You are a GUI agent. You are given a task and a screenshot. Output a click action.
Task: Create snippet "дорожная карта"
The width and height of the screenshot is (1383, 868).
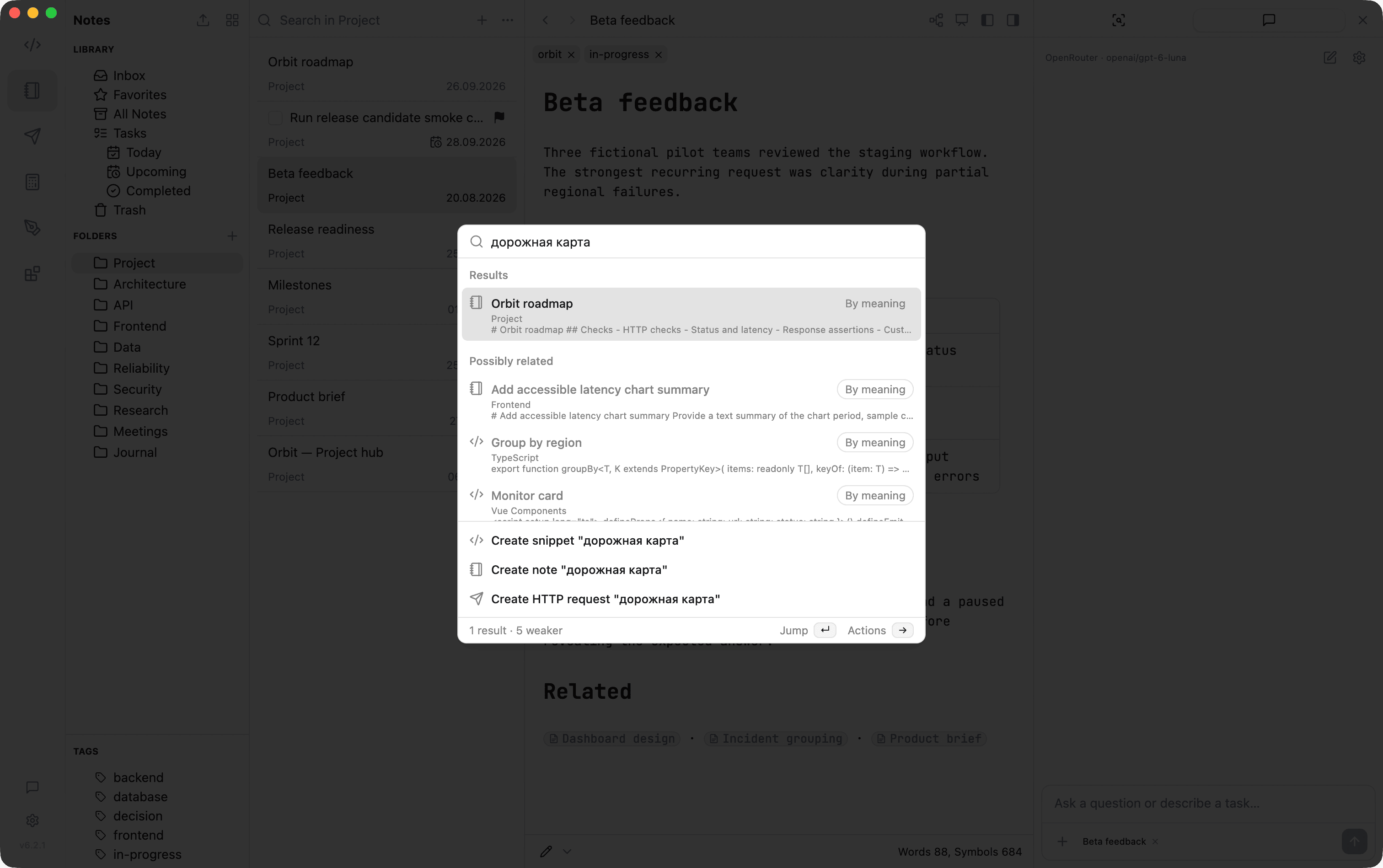691,541
